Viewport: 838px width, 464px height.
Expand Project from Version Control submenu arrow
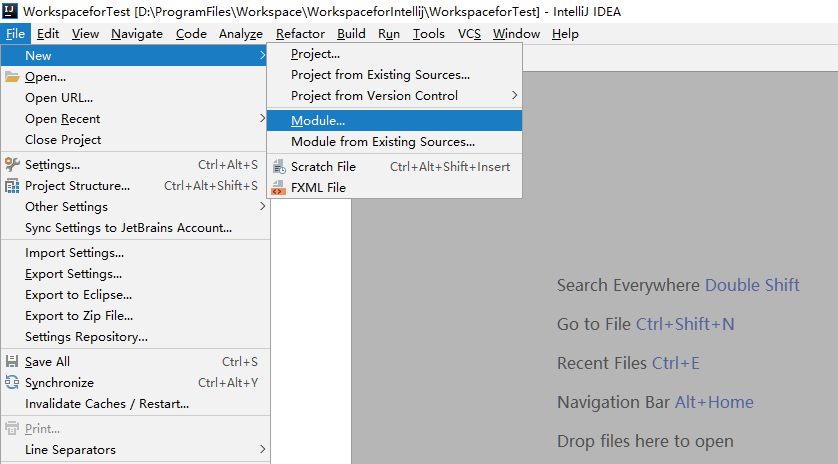(x=515, y=96)
